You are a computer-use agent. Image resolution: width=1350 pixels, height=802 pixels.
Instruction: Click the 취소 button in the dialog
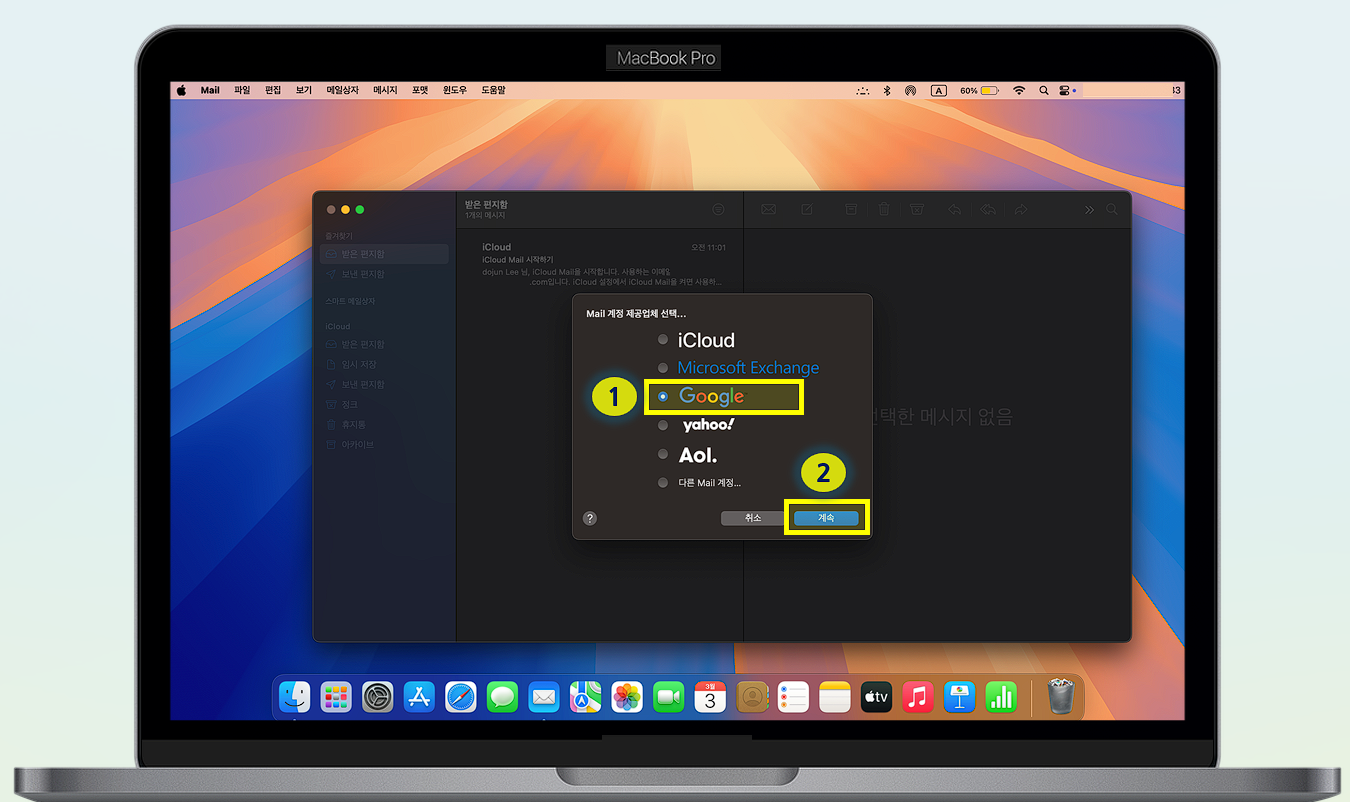tap(753, 518)
